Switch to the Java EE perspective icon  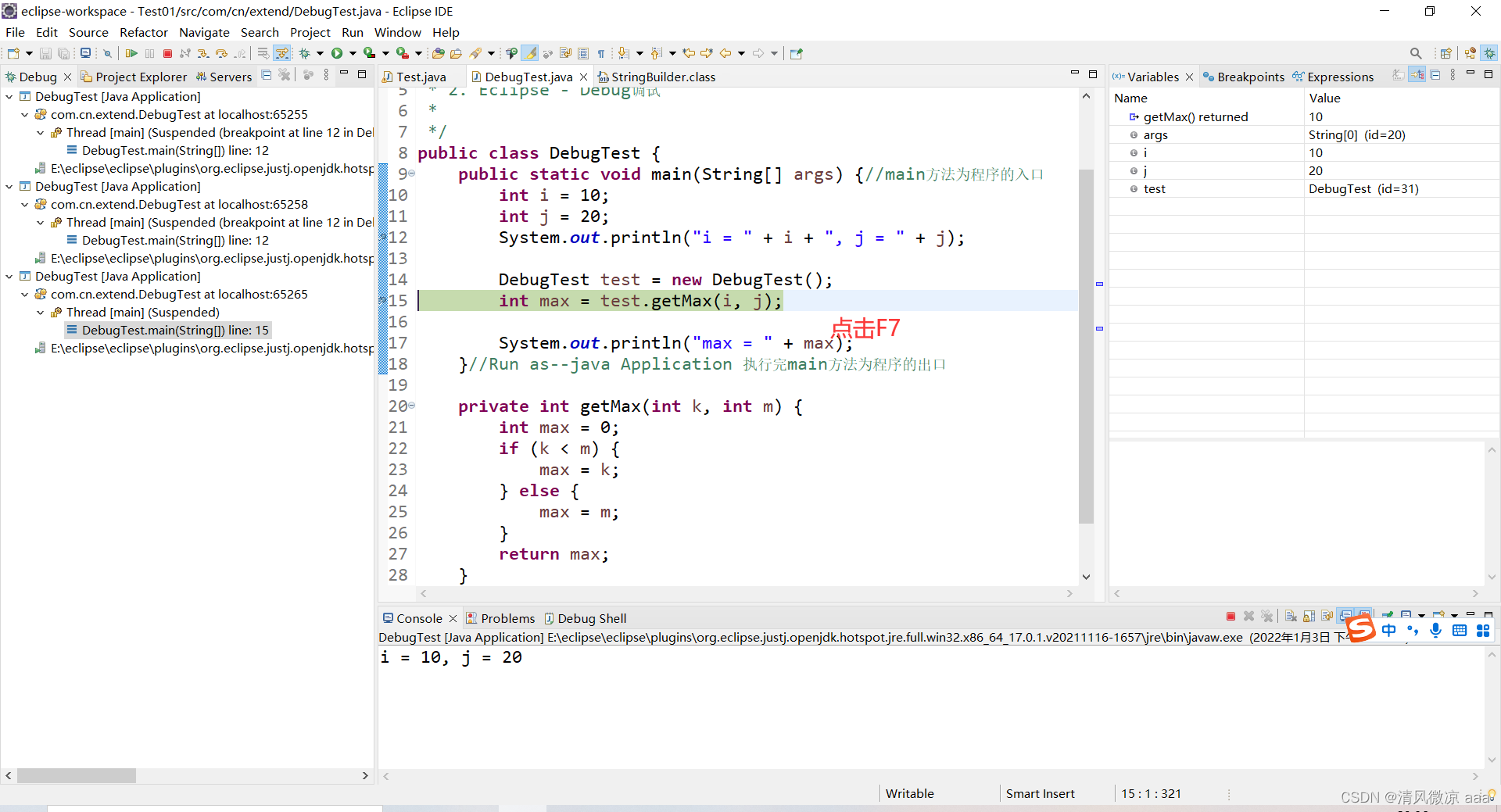coord(1471,53)
